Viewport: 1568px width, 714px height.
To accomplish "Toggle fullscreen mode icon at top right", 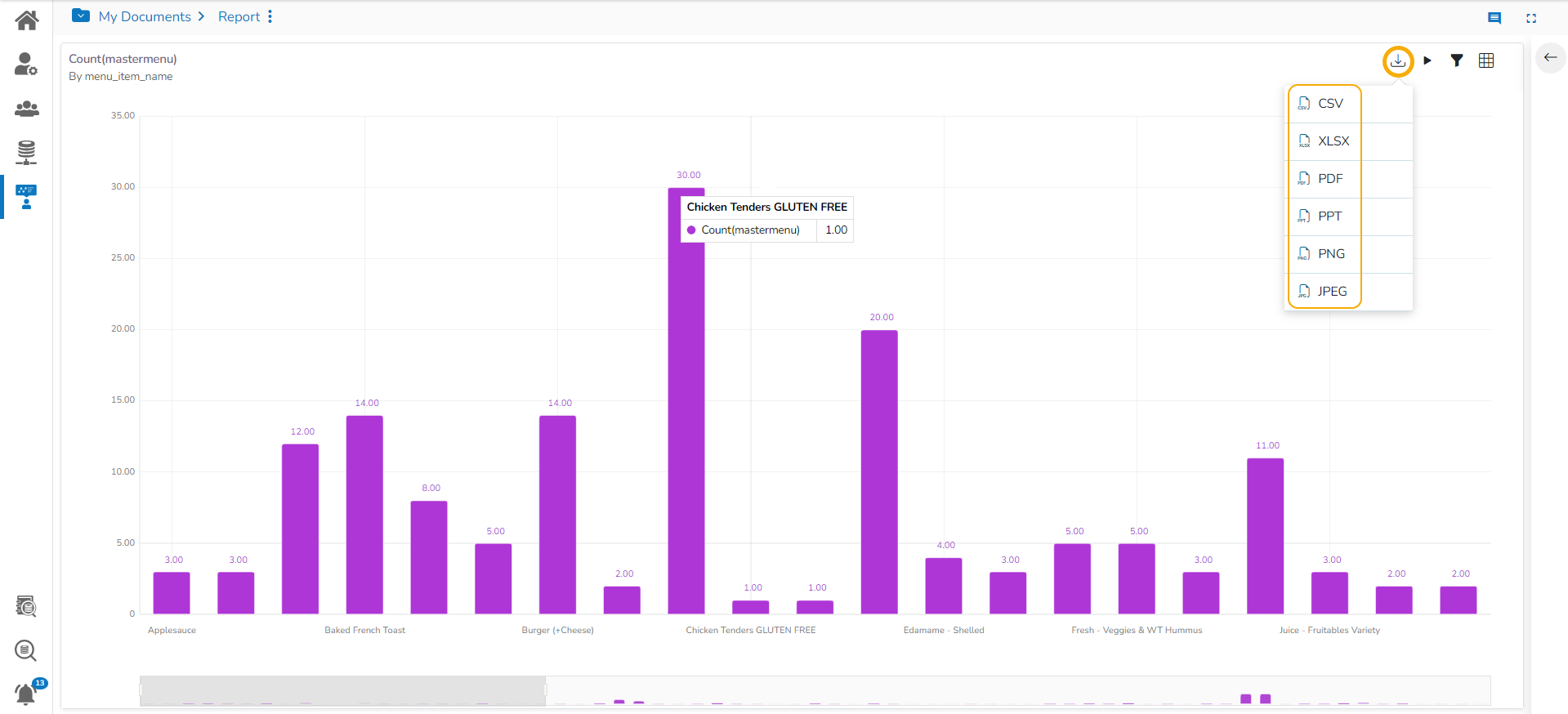I will pyautogui.click(x=1531, y=18).
